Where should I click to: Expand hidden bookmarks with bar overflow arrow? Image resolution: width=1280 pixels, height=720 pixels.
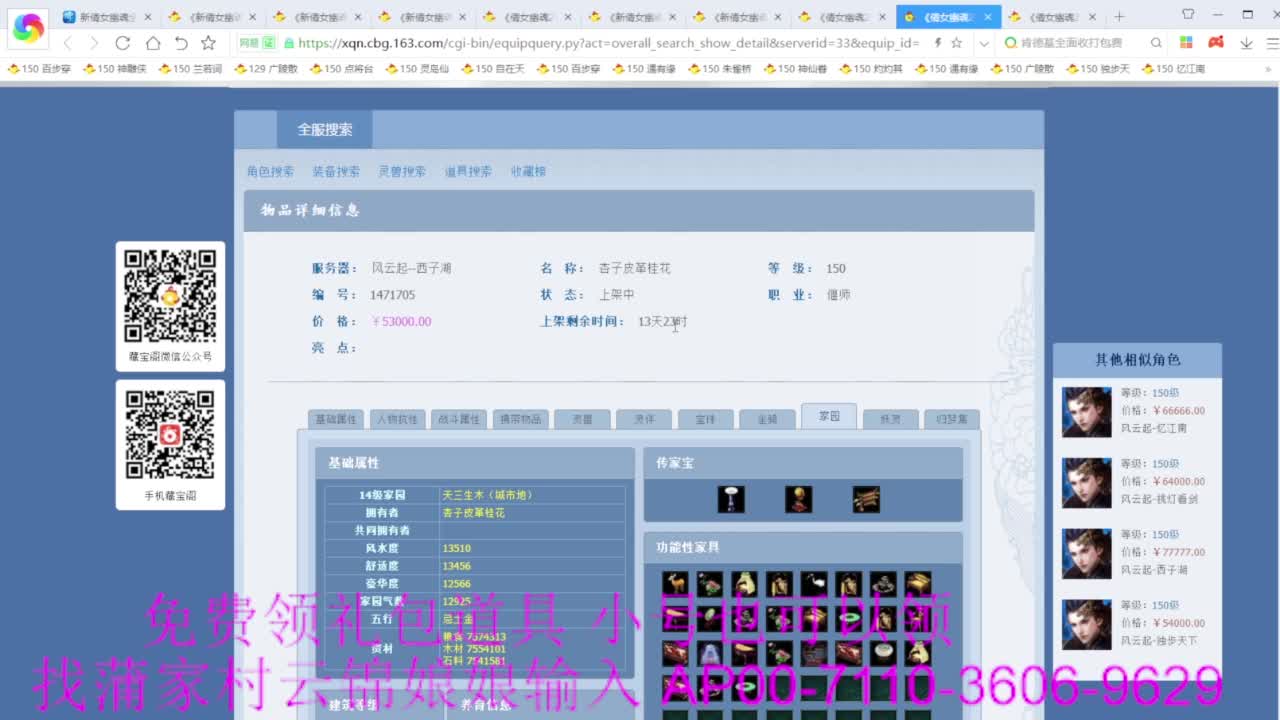[x=1269, y=68]
